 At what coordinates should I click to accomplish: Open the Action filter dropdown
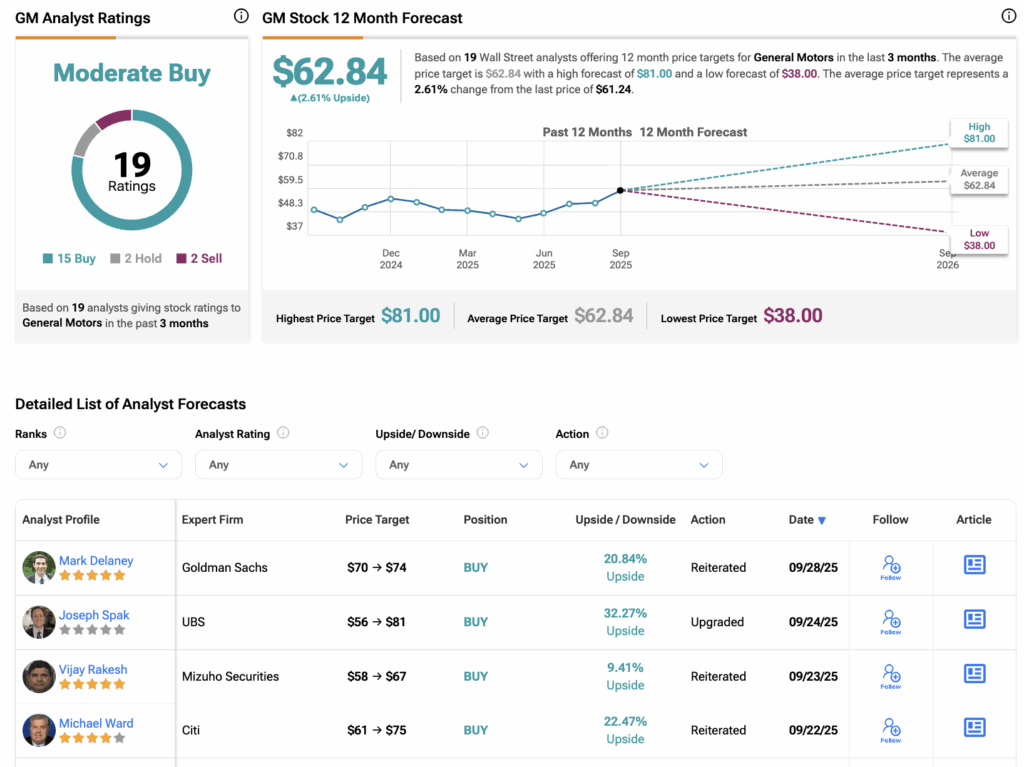click(639, 465)
